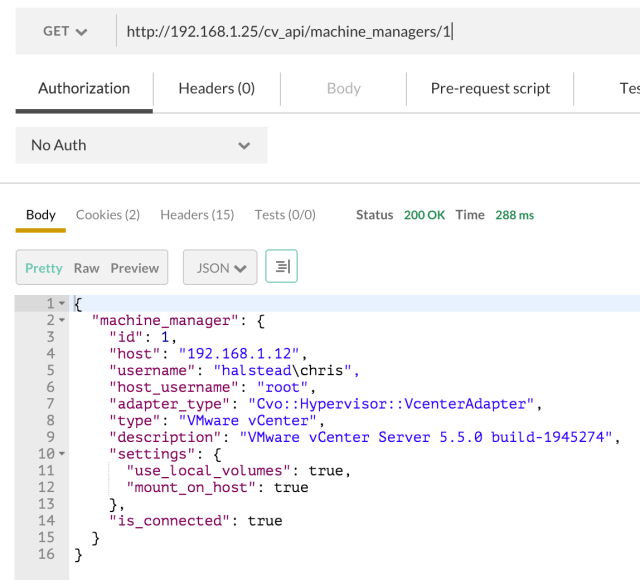Switch to the Authorization tab
Image resolution: width=640 pixels, height=580 pixels.
[84, 89]
